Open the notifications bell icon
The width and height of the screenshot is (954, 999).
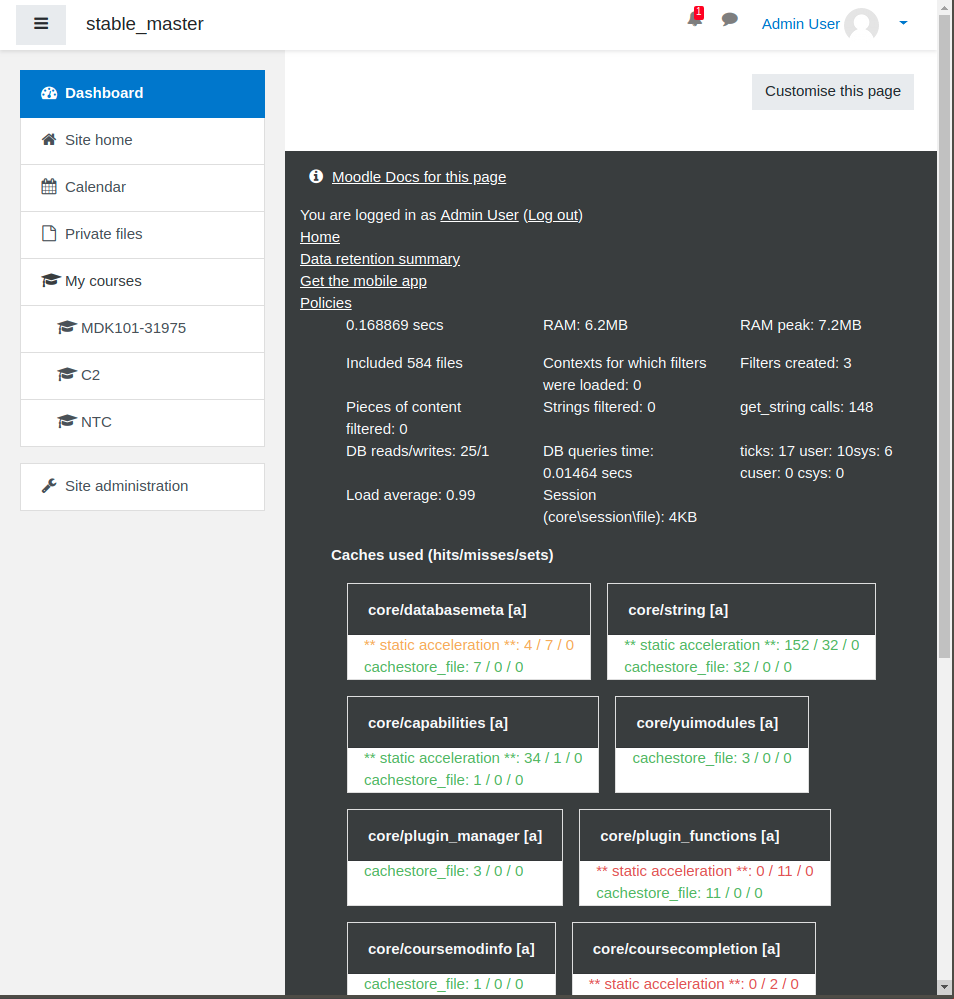(695, 18)
